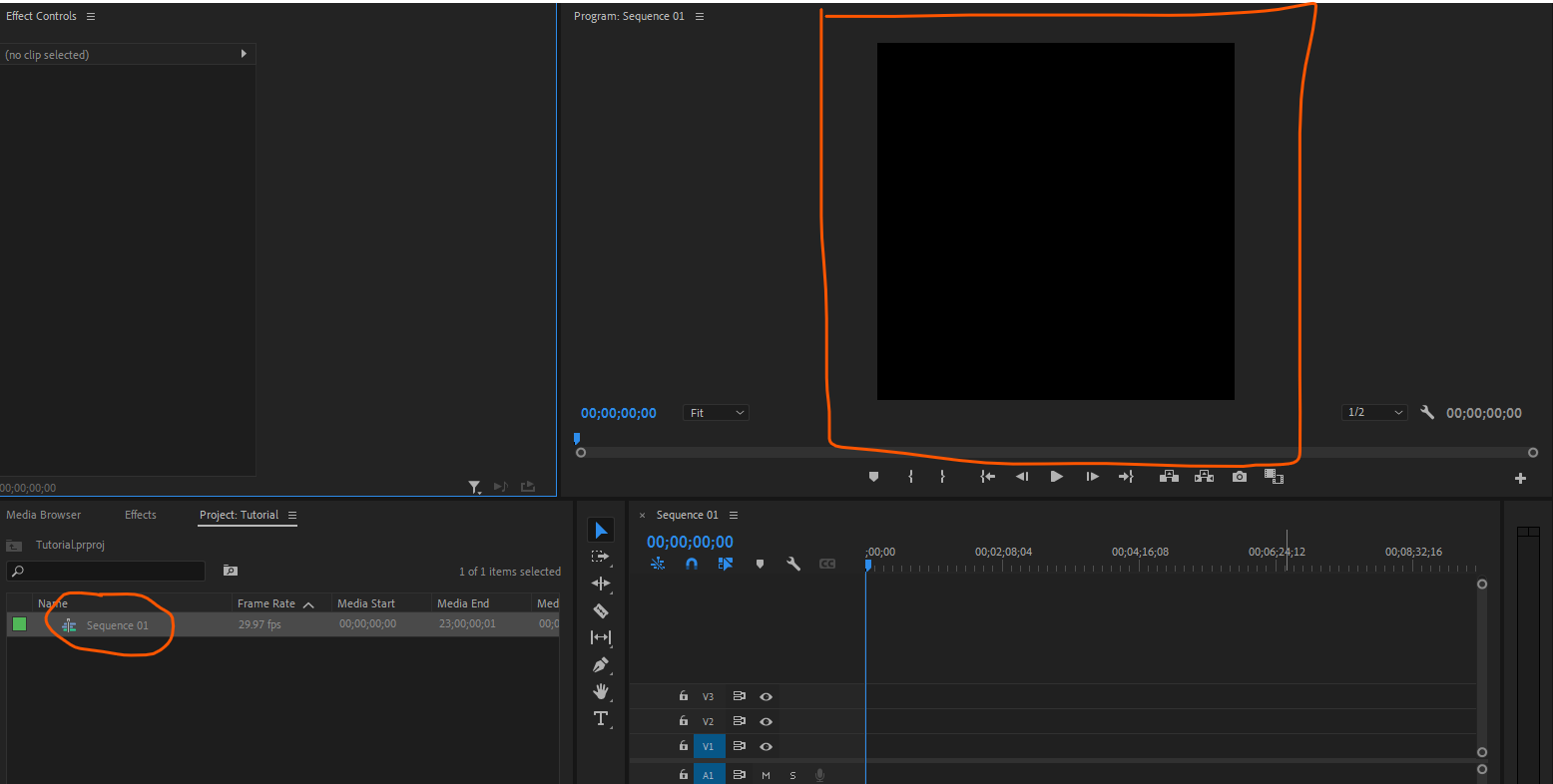
Task: Go to Out point
Action: click(1126, 477)
